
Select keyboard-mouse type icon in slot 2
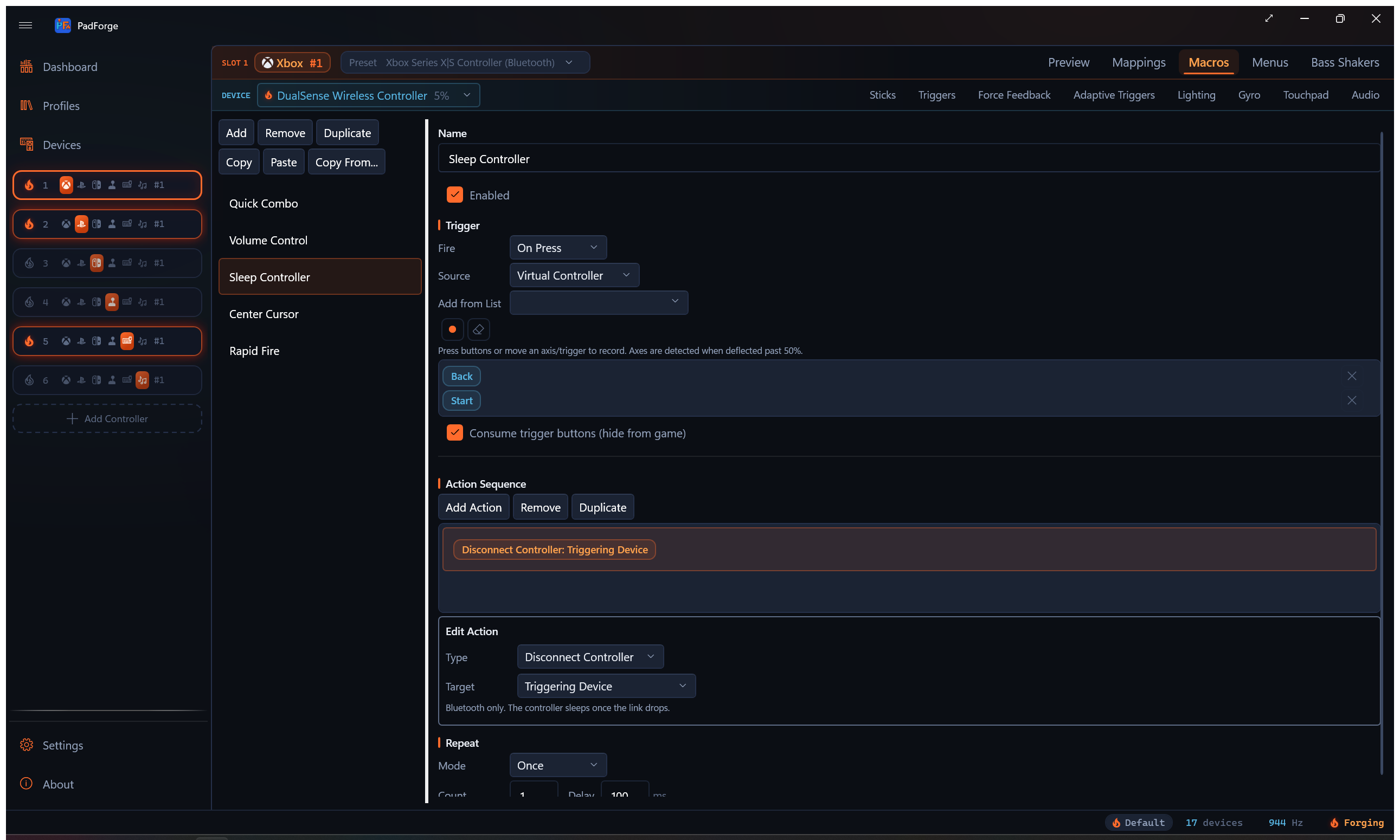[127, 224]
